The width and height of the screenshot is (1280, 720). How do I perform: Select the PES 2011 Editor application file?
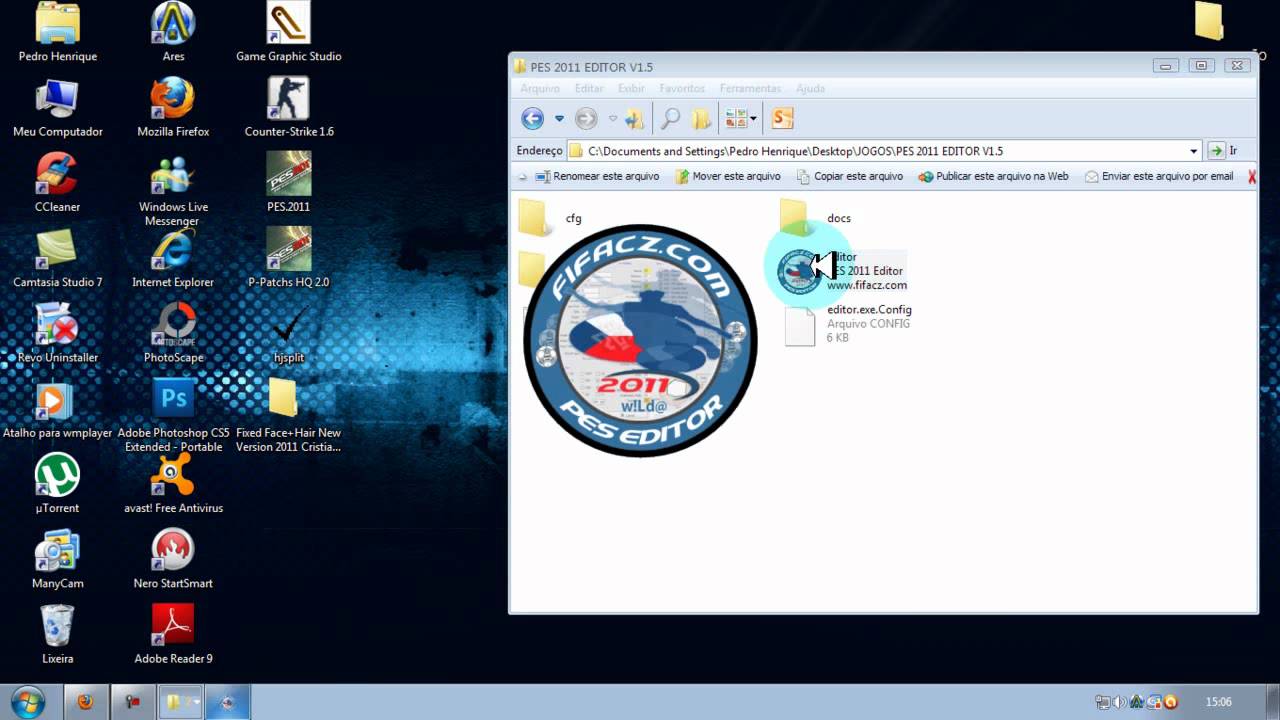[842, 271]
